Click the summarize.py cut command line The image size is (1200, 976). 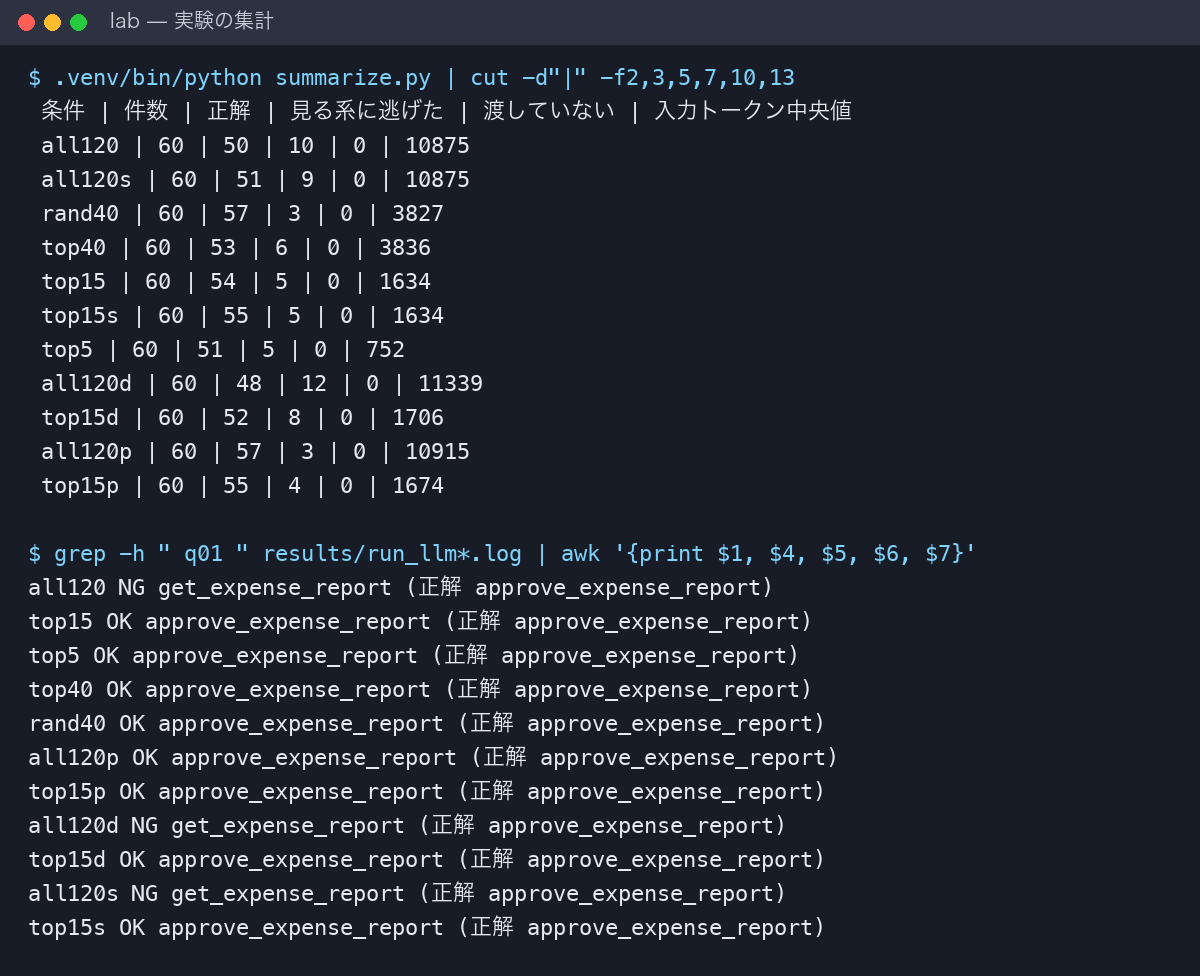point(412,78)
